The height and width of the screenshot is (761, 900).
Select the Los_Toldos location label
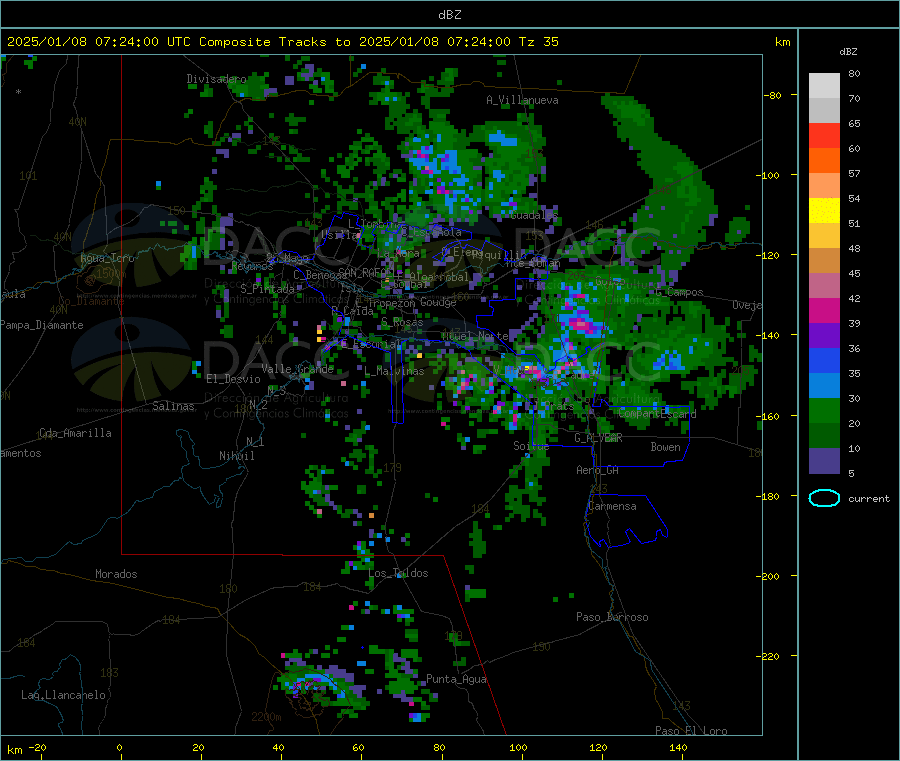coord(398,573)
